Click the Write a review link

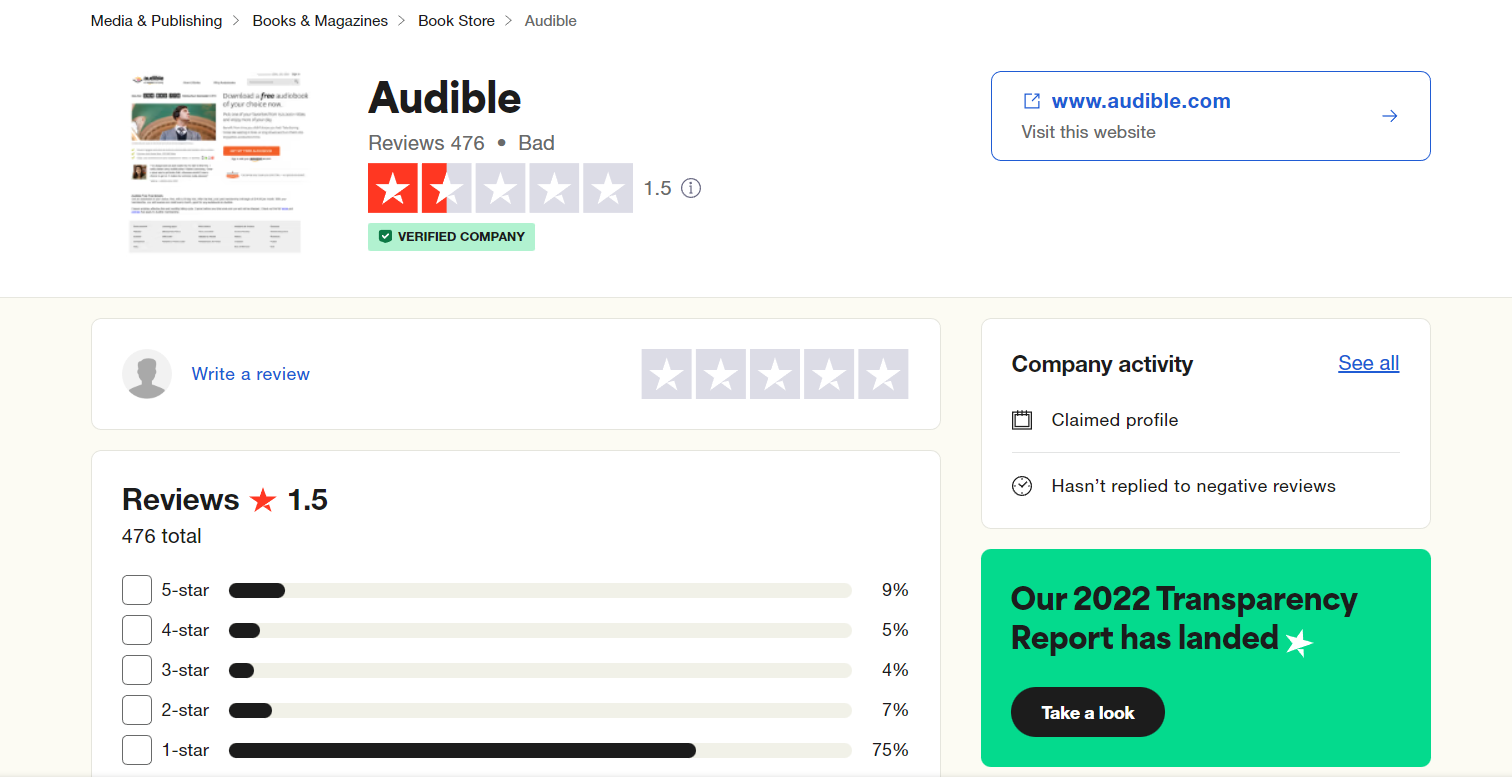251,374
